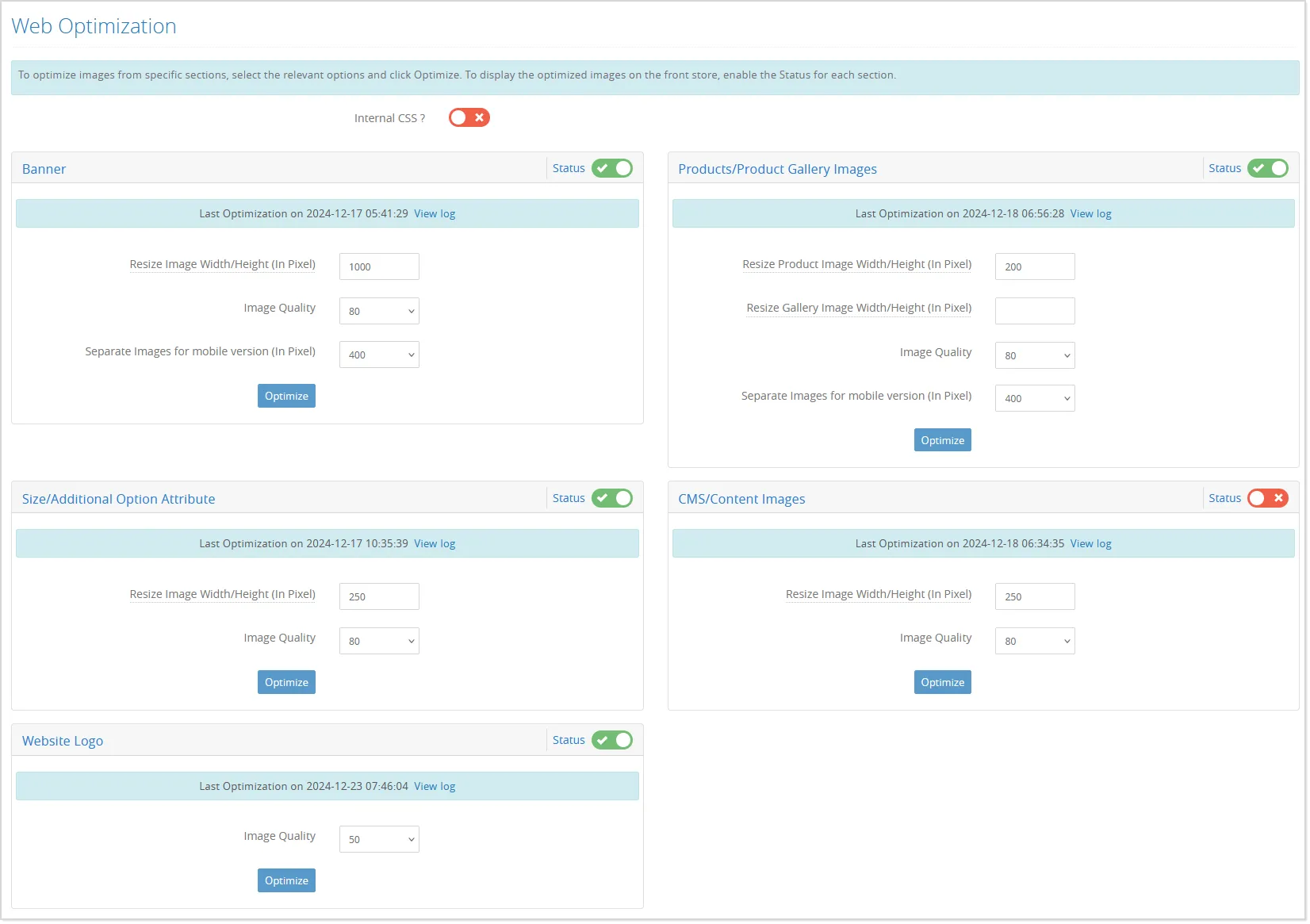Disable Products/Product Gallery Images Status switch

[x=1268, y=168]
